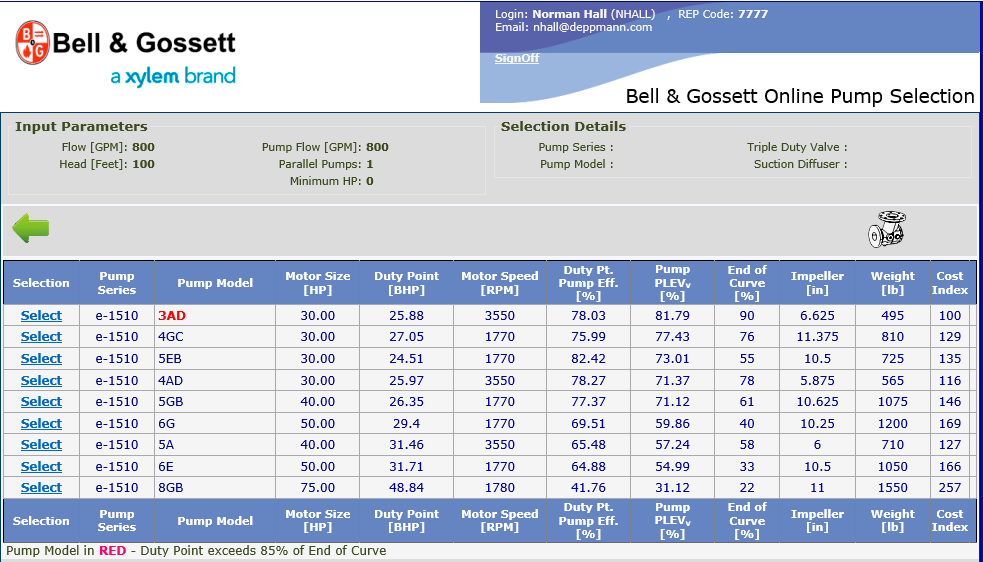Click duty point value 25.88
This screenshot has width=983, height=562.
click(x=406, y=315)
